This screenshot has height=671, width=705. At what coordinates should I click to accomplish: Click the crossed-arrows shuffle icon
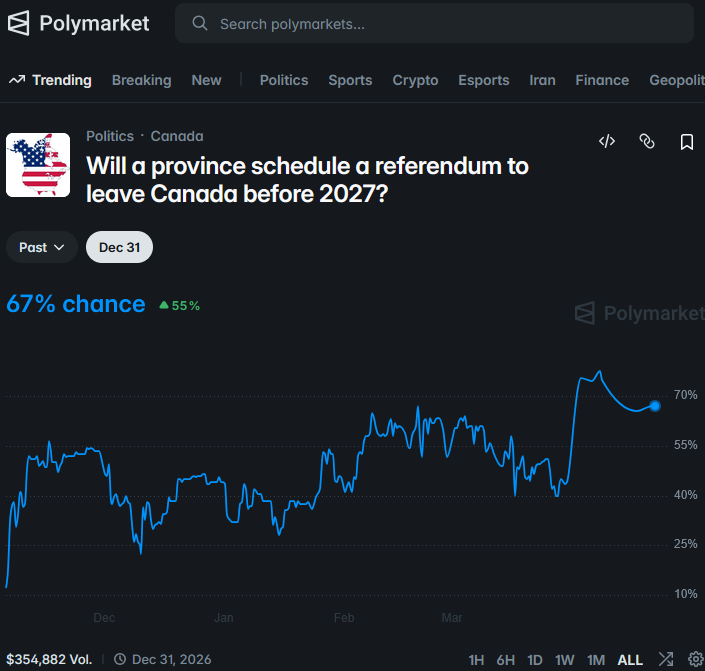tap(667, 660)
